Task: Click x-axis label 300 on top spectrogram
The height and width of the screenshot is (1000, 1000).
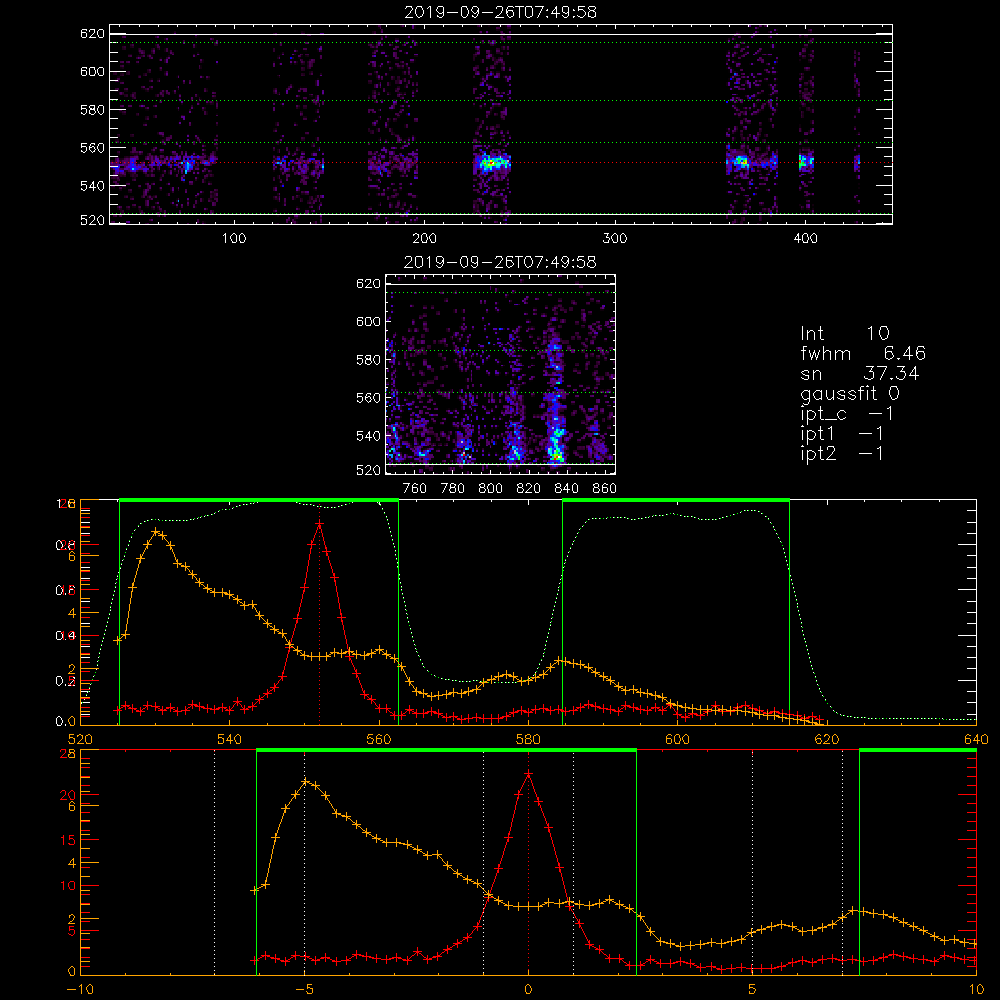Action: [x=615, y=239]
